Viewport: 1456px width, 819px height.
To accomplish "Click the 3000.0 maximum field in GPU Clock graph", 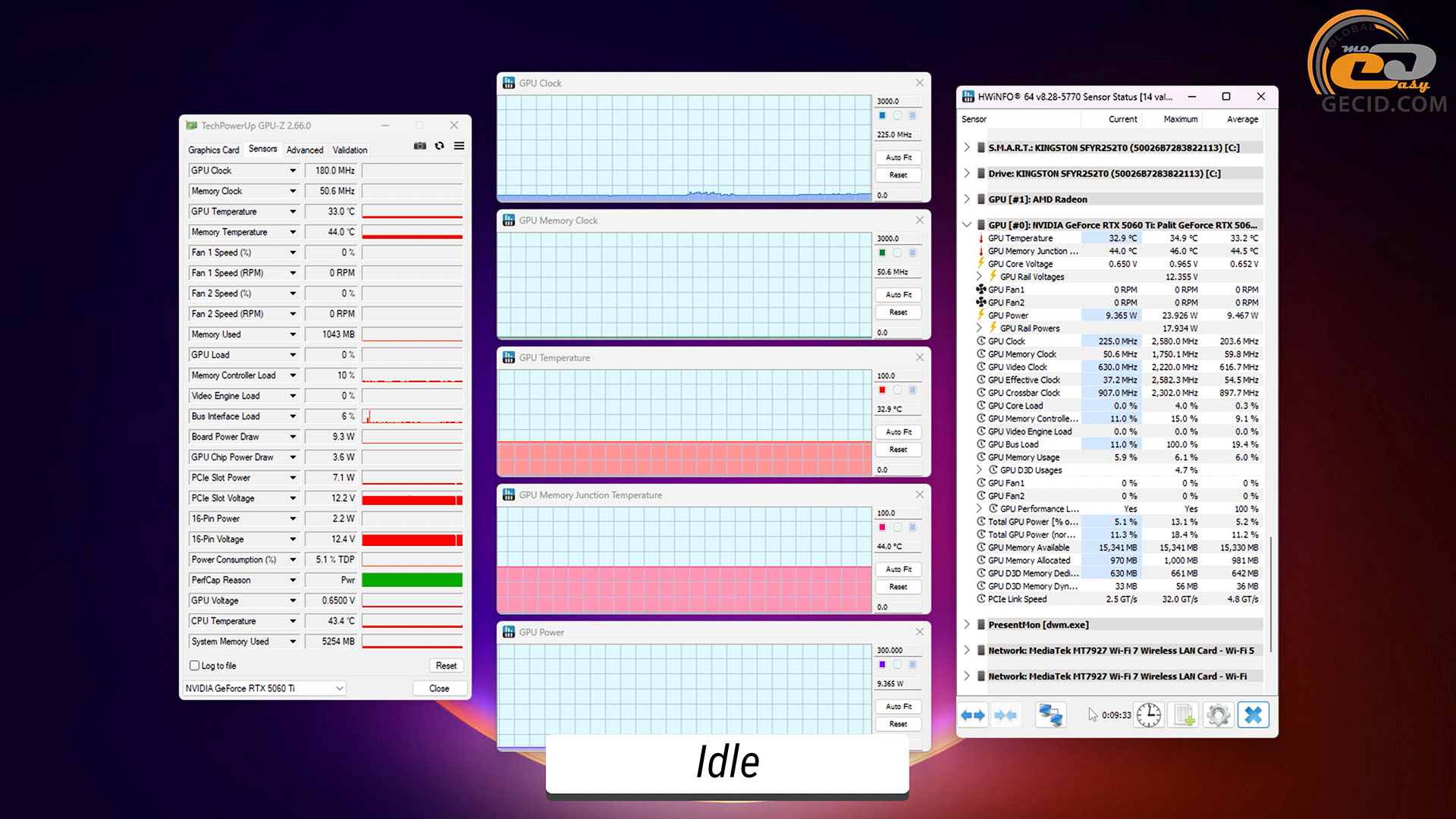I will coord(899,101).
